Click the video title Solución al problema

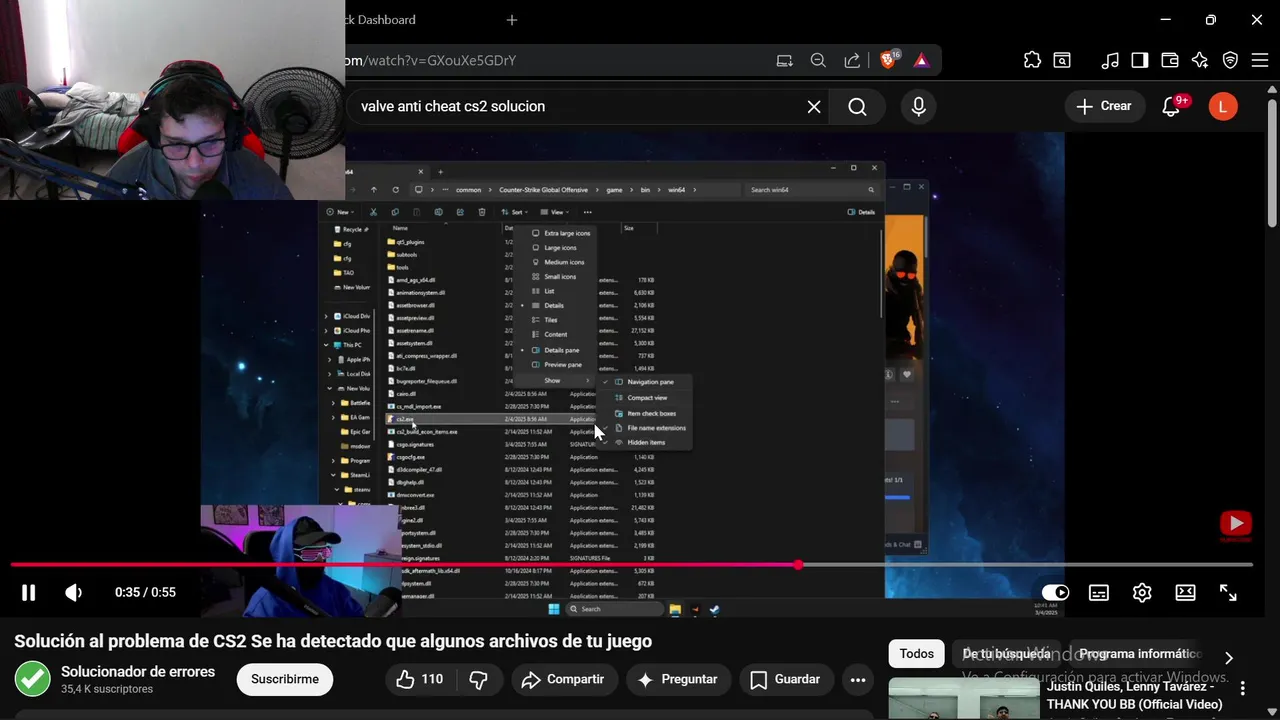point(333,641)
